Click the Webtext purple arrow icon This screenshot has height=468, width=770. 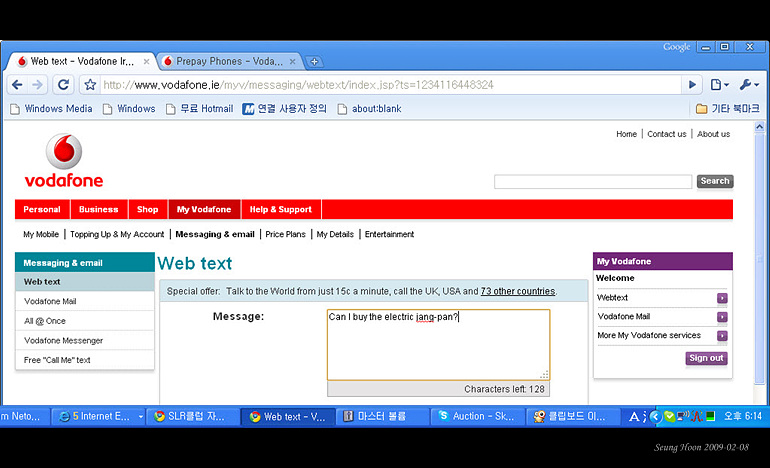pos(722,298)
